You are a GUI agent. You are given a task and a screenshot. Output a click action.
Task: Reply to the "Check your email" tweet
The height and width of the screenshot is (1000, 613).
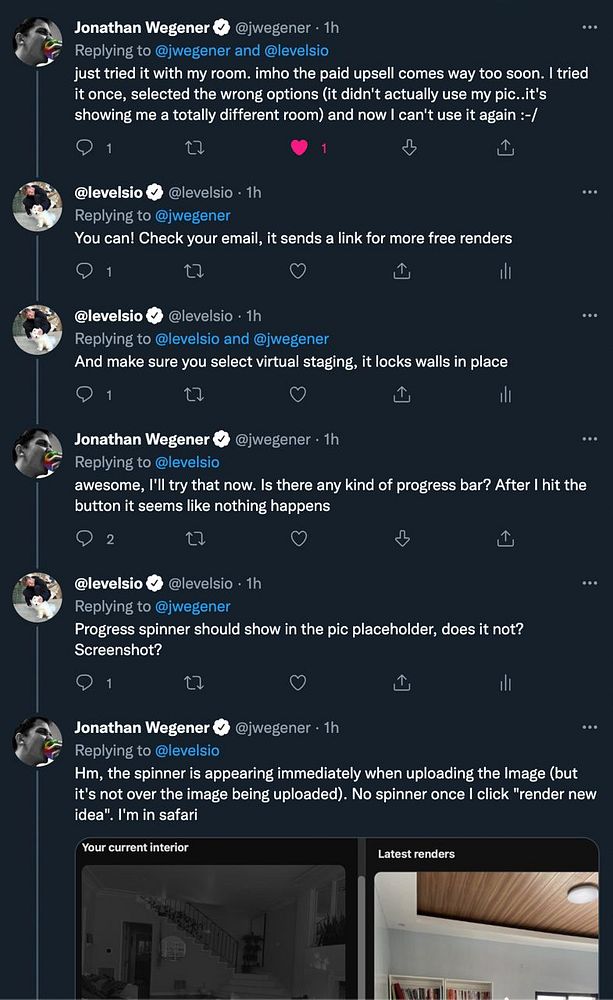click(85, 271)
